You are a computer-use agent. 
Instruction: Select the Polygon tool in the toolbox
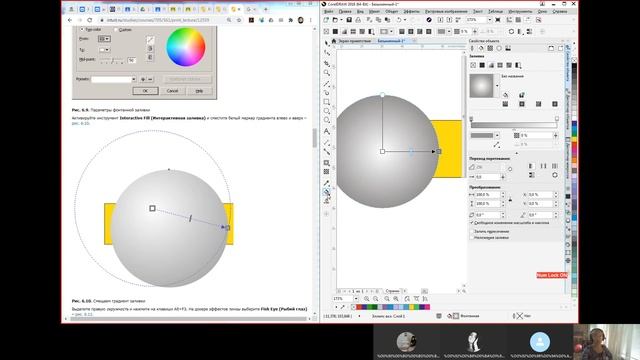point(327,120)
